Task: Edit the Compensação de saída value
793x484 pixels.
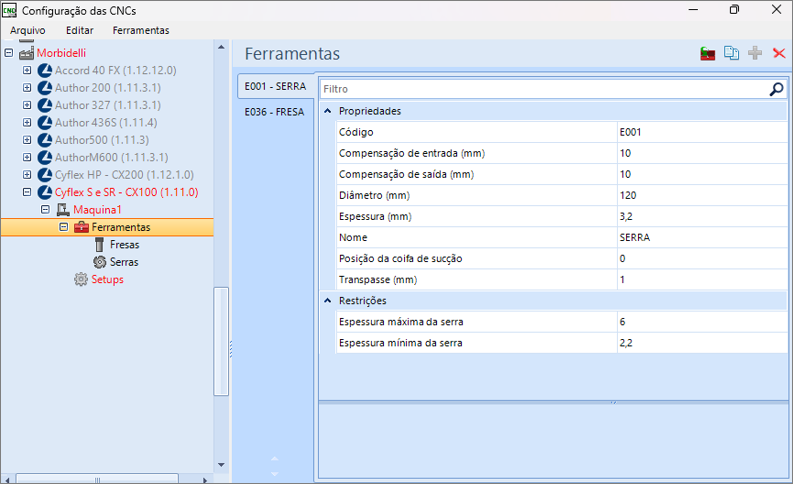Action: point(702,174)
